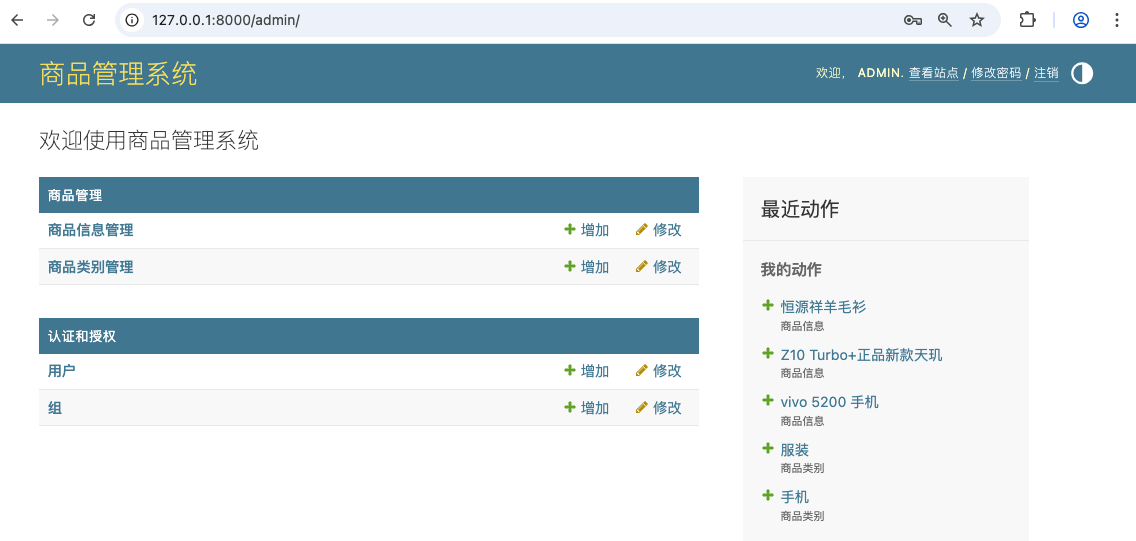Screen dimensions: 1136x541
Task: Click 增加 for 组
Action: pyautogui.click(x=587, y=408)
